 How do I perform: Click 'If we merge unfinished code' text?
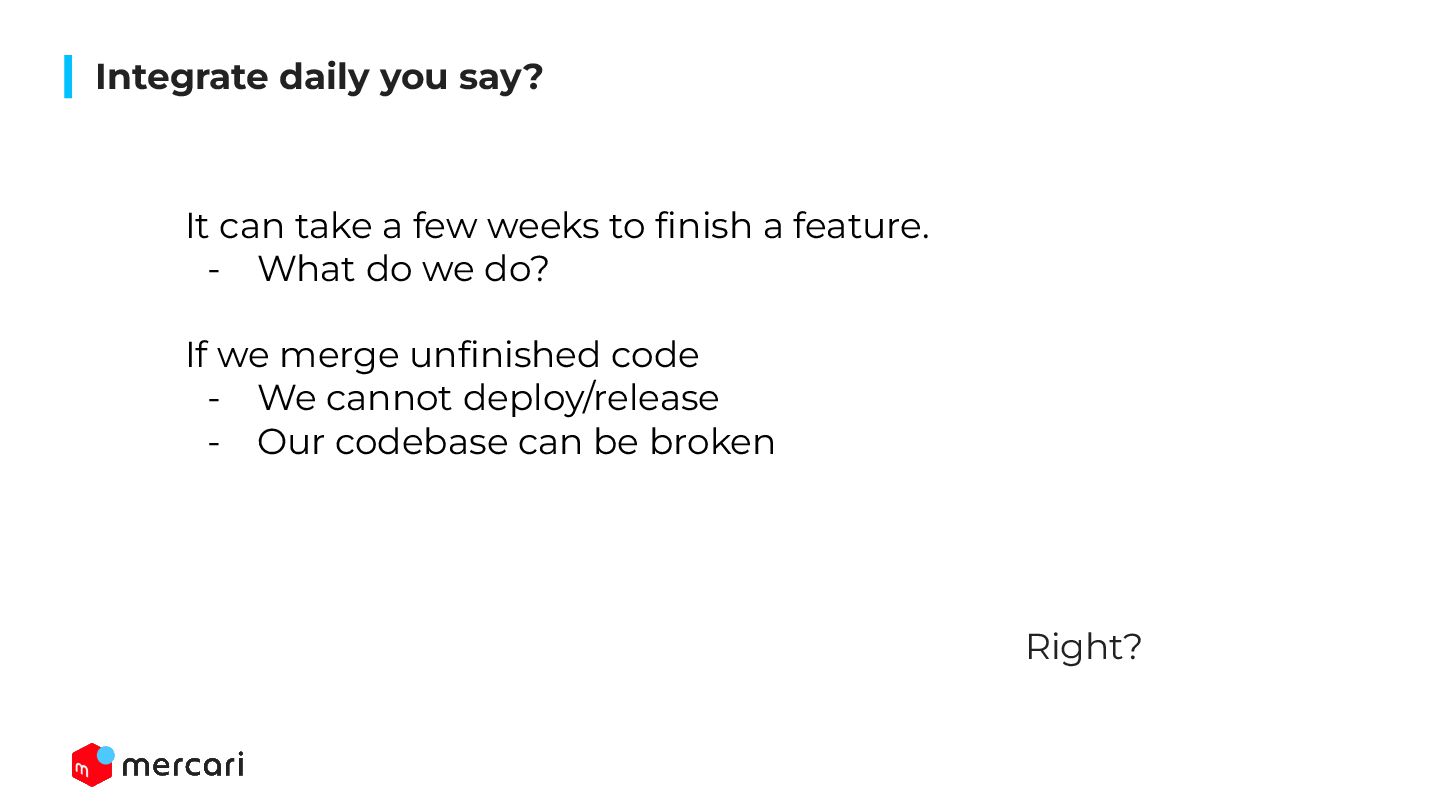(x=442, y=355)
